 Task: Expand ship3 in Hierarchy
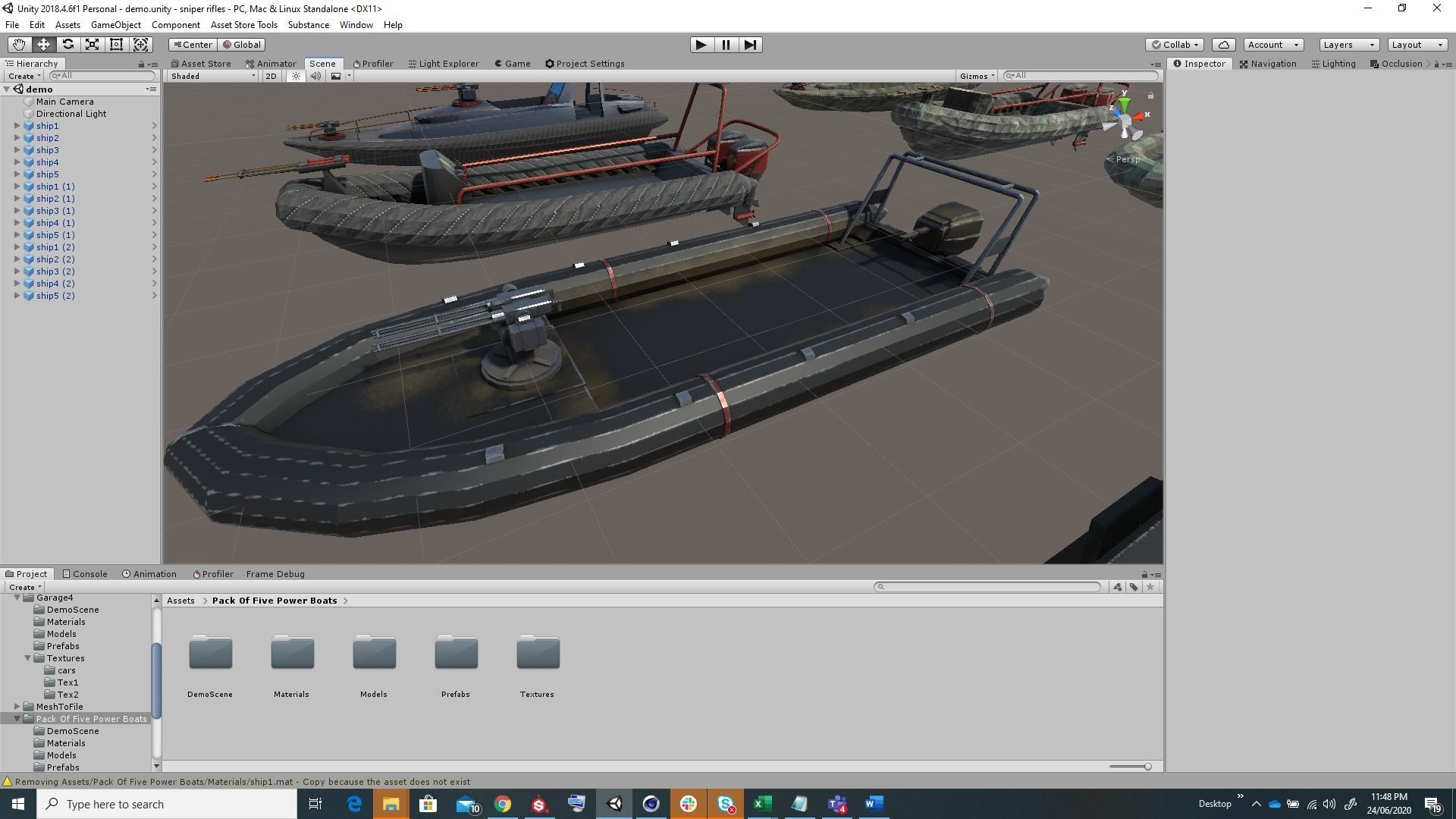(17, 150)
